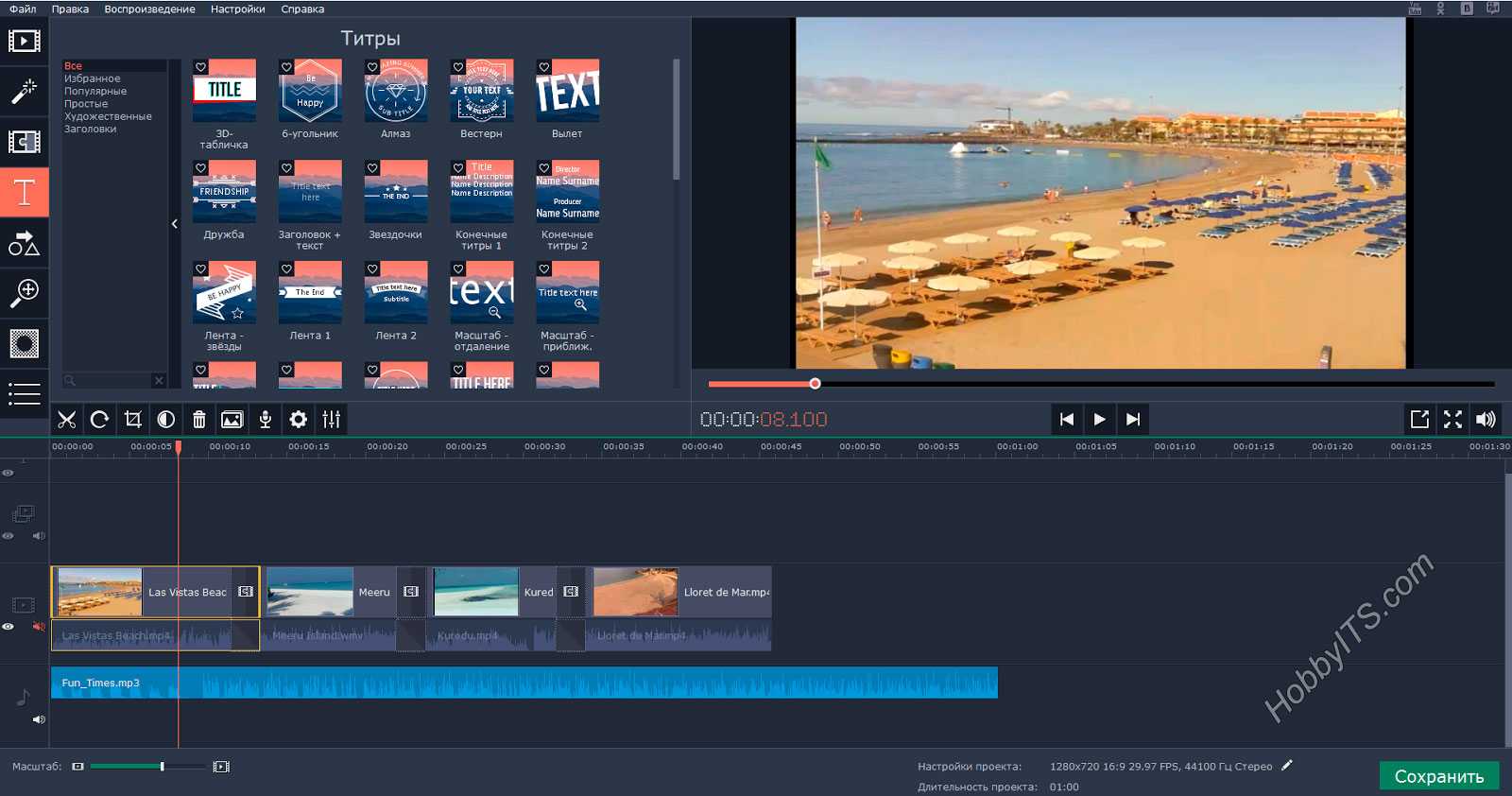Unmute the video track audio
This screenshot has width=1512, height=796.
tap(39, 627)
